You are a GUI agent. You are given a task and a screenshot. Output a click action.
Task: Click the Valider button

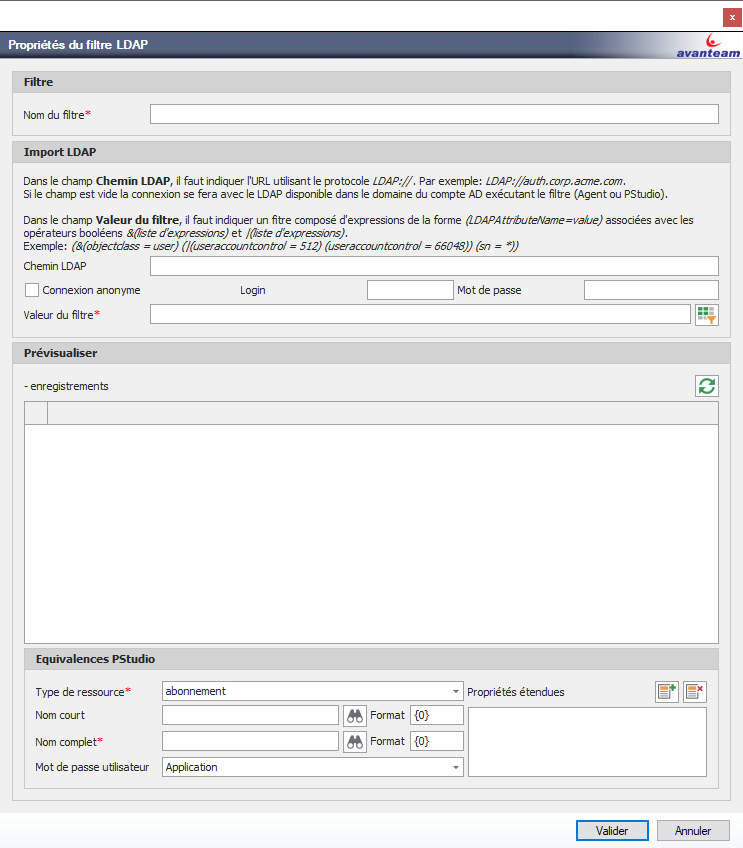612,831
